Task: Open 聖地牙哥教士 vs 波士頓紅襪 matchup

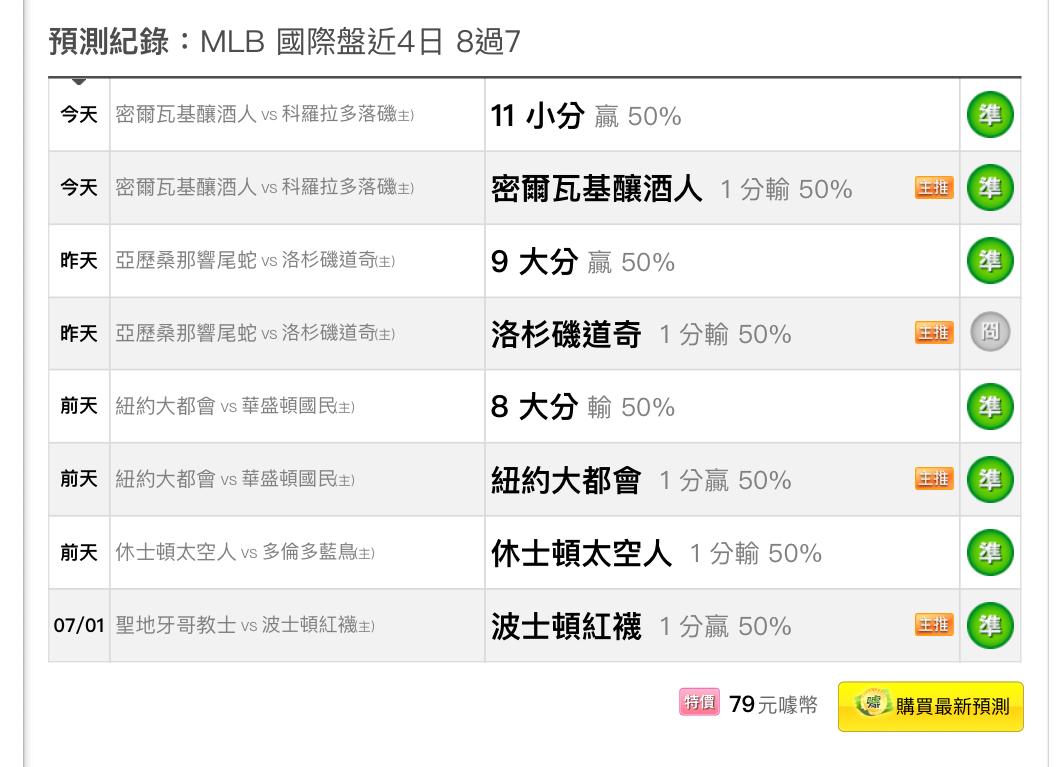Action: click(245, 625)
